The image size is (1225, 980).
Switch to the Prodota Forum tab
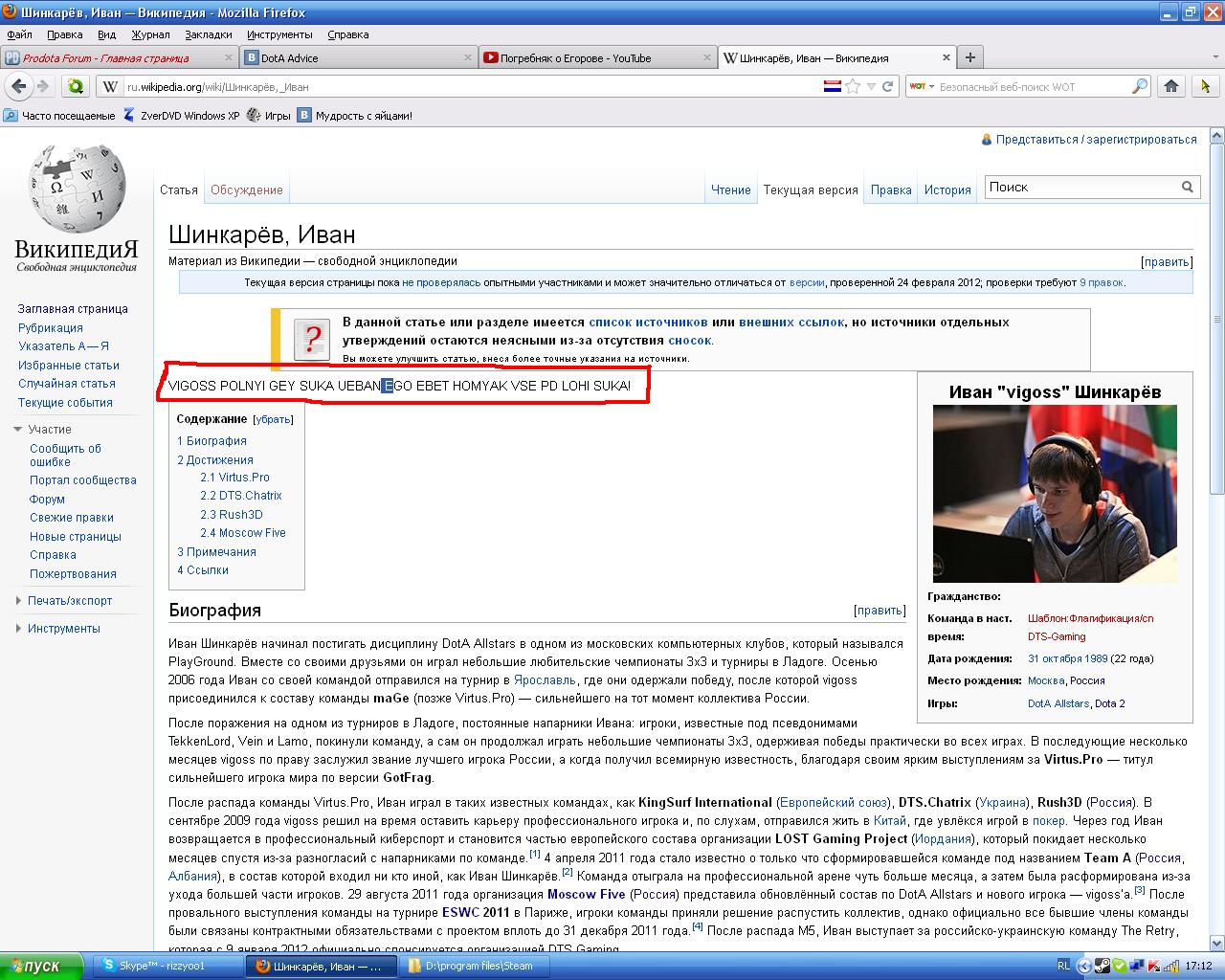pyautogui.click(x=119, y=57)
